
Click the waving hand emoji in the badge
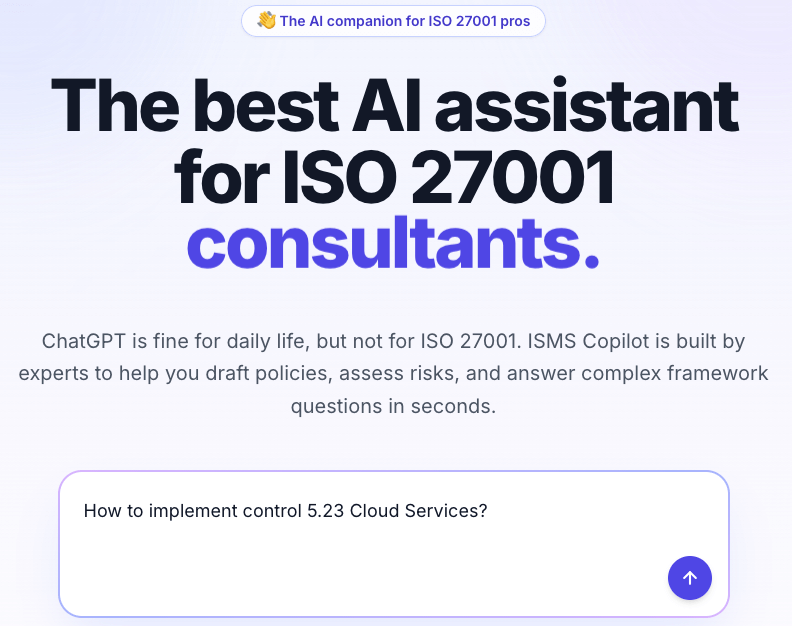pos(266,21)
